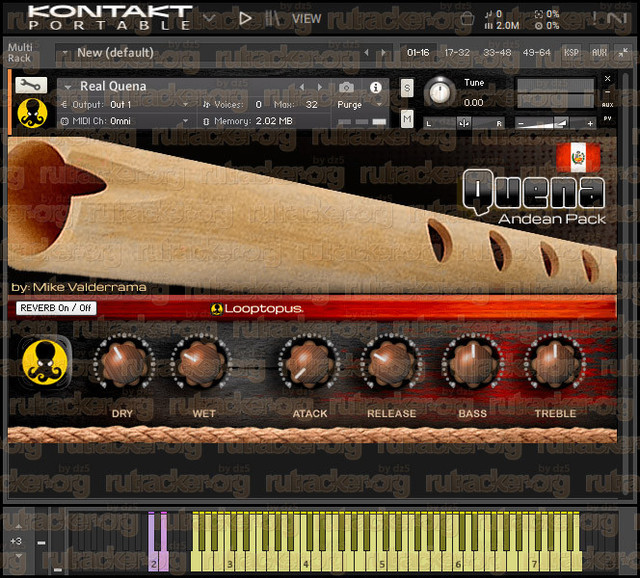Mute the Real Quena instrument
Screen dimensions: 640x578
tap(407, 119)
